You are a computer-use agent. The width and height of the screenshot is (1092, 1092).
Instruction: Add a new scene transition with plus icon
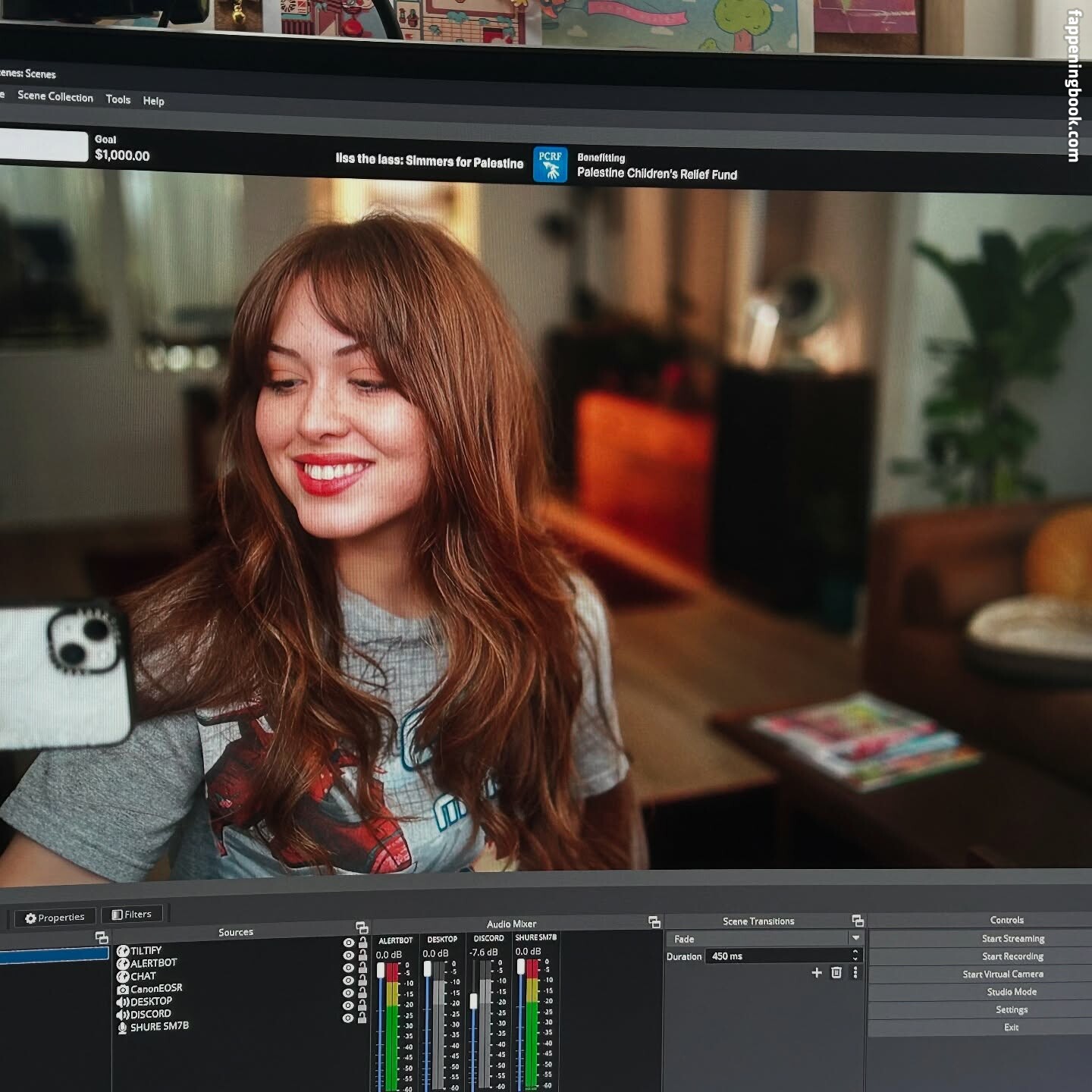[x=817, y=972]
